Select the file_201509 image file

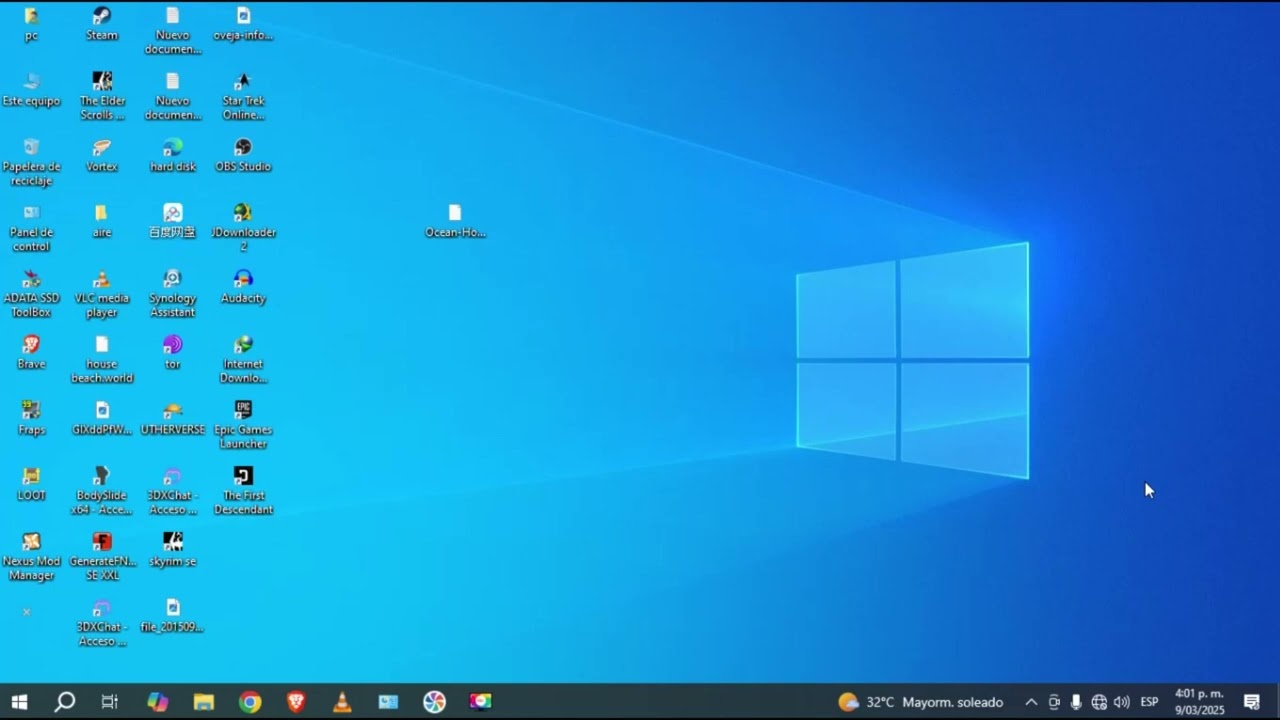click(173, 616)
